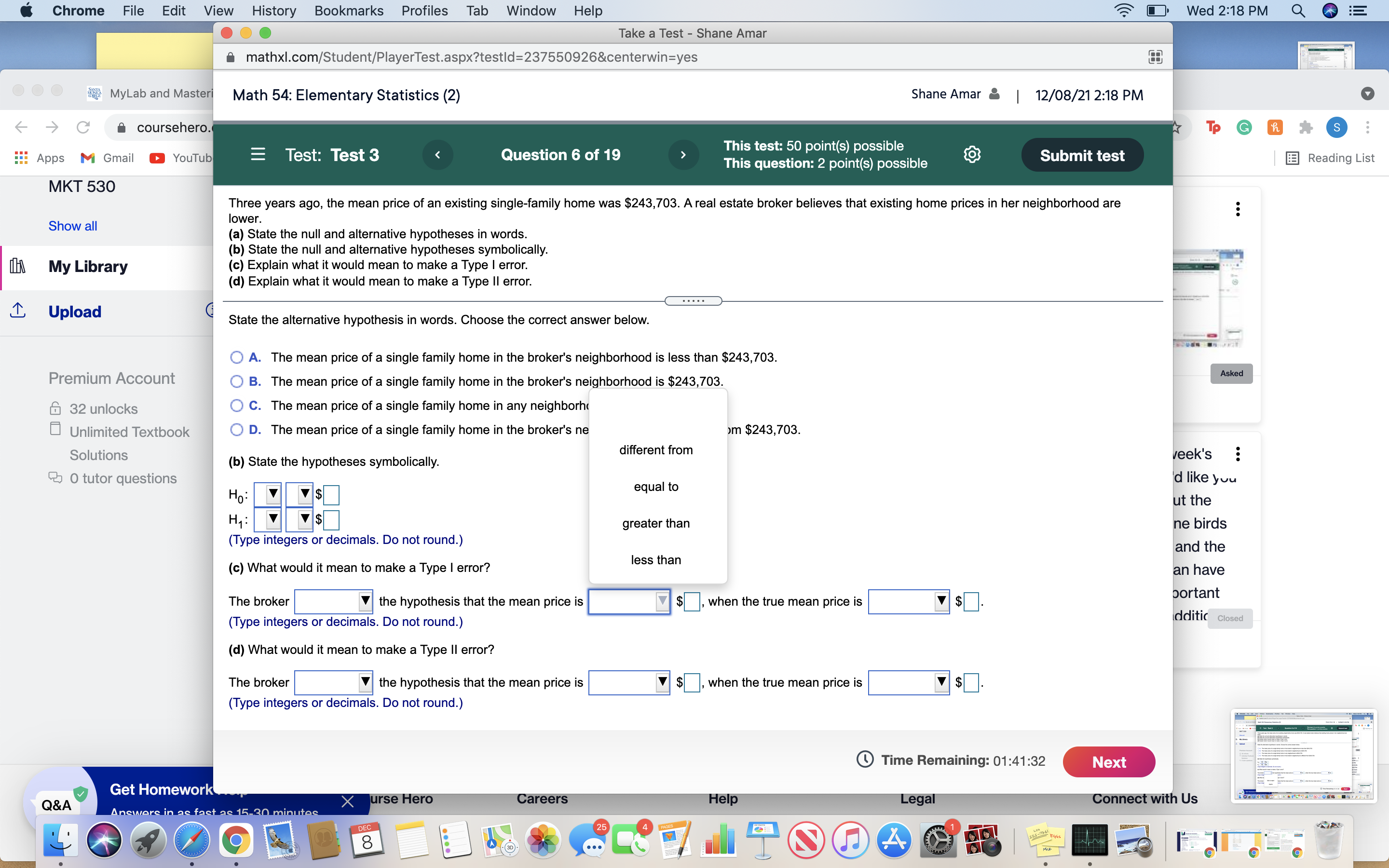Image resolution: width=1389 pixels, height=868 pixels.
Task: Click the Course Hero My Library icon
Action: (18, 266)
